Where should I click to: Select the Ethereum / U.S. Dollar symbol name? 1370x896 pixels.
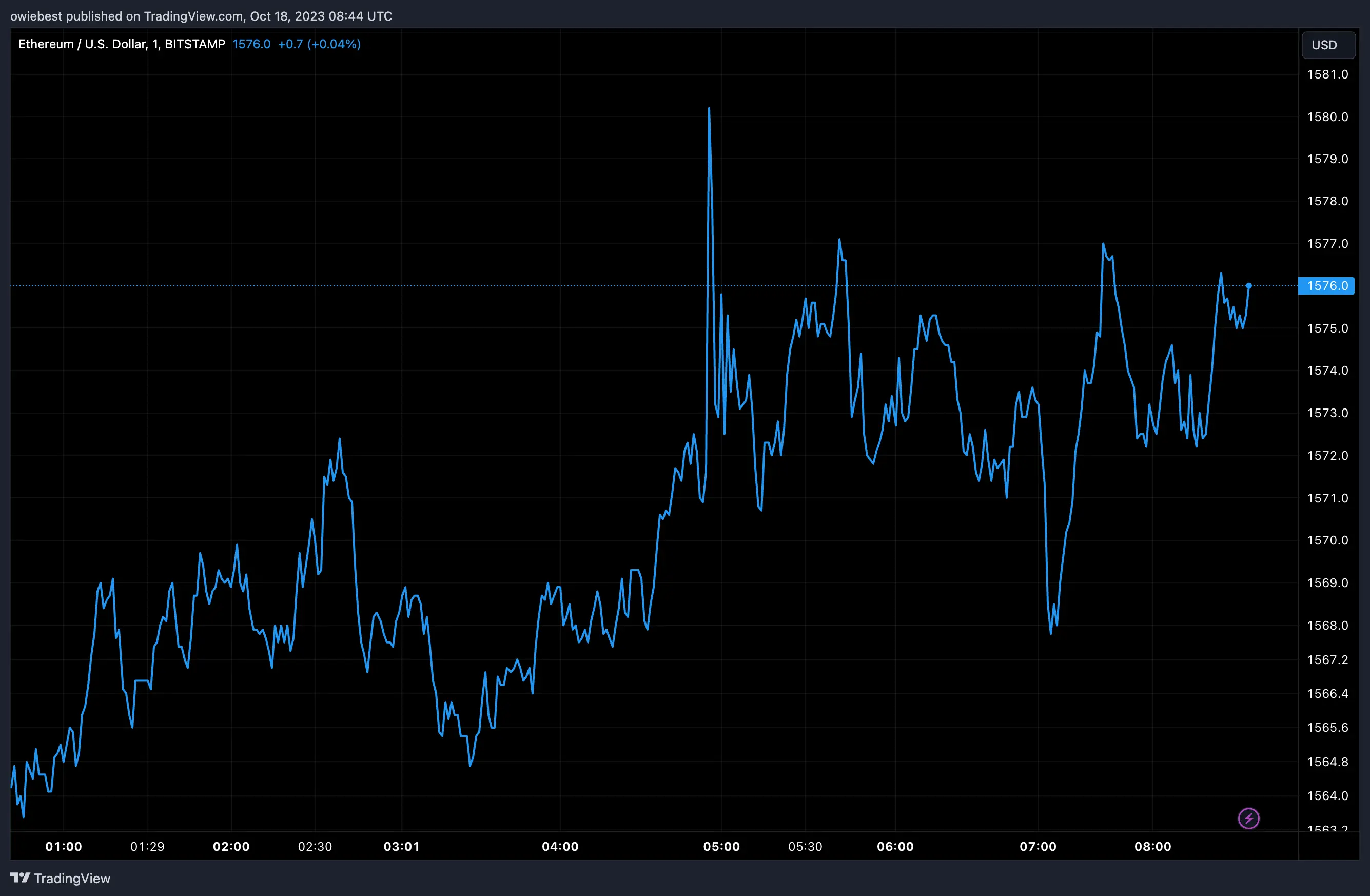83,44
